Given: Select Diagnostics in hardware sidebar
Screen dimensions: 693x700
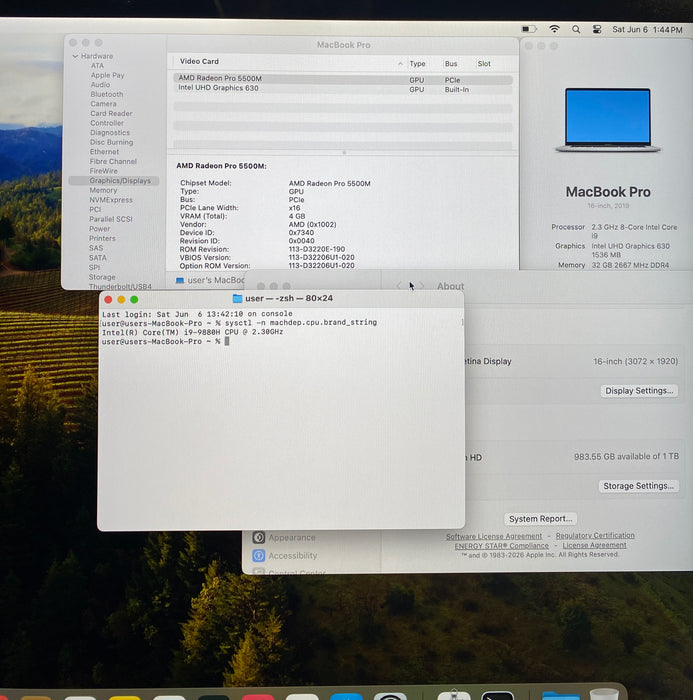Looking at the screenshot, I should tap(110, 133).
